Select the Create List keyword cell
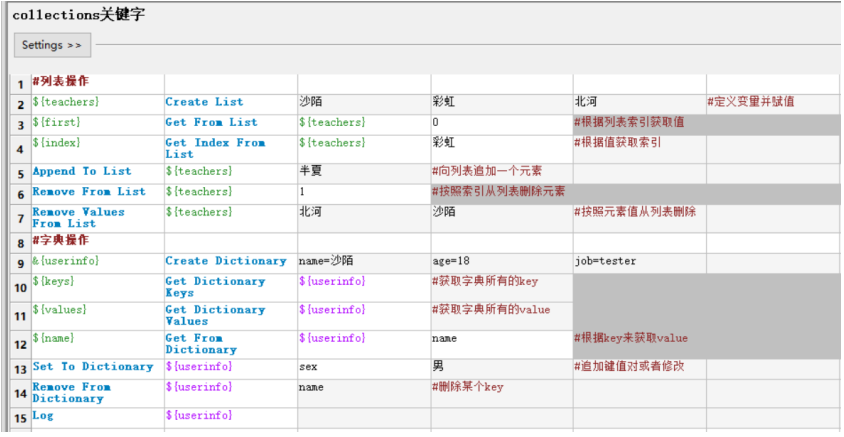 [x=230, y=104]
